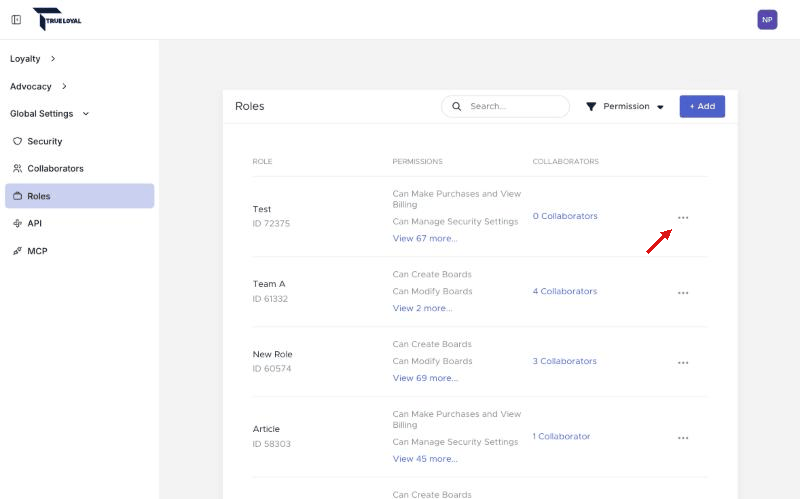Screen dimensions: 800x499
Task: Click the MCP plug icon
Action: click(x=17, y=251)
